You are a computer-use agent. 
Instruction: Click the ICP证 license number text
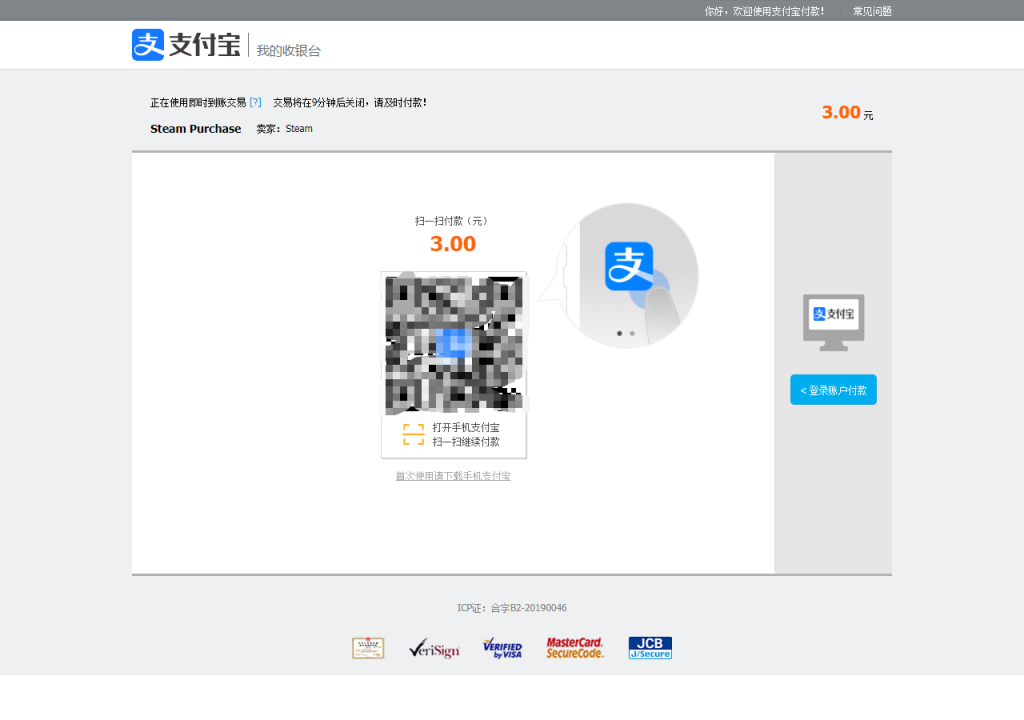[x=512, y=608]
